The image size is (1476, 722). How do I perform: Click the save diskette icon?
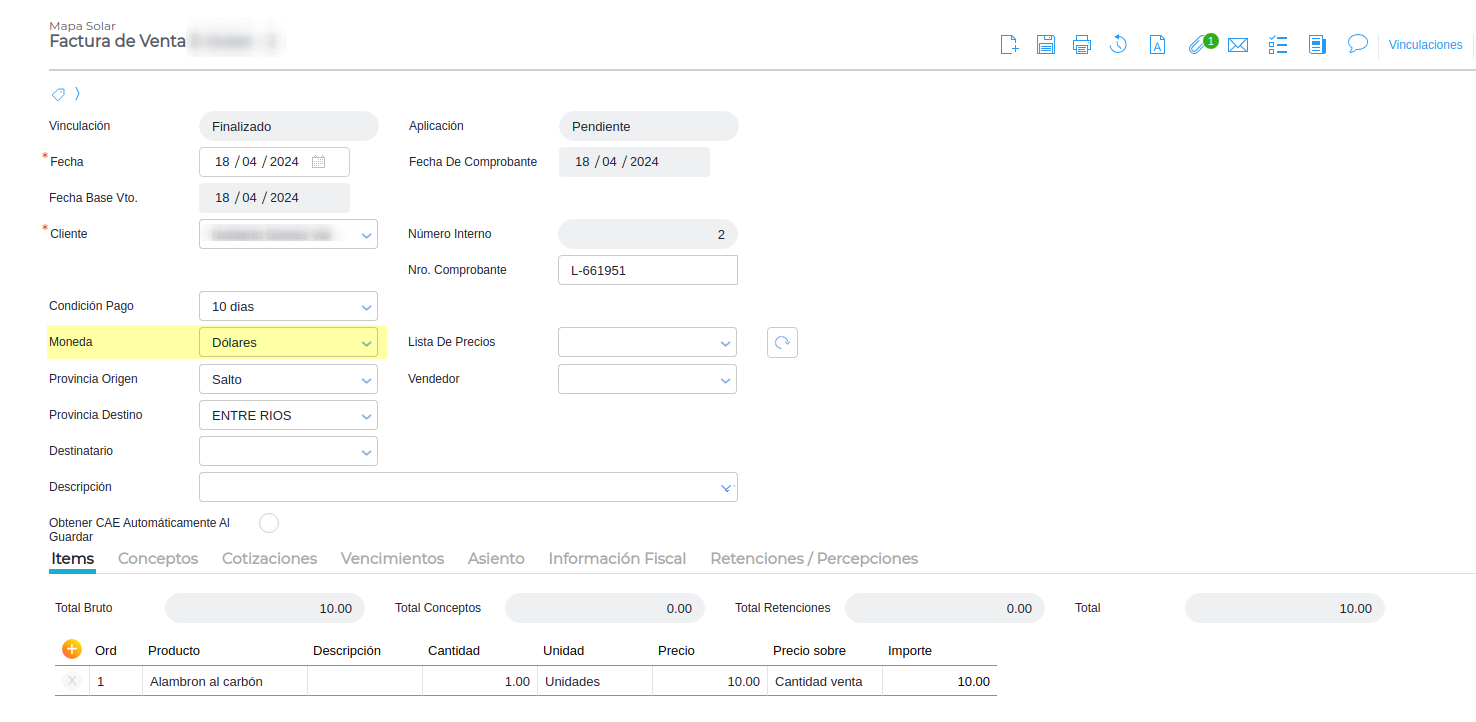click(1046, 45)
